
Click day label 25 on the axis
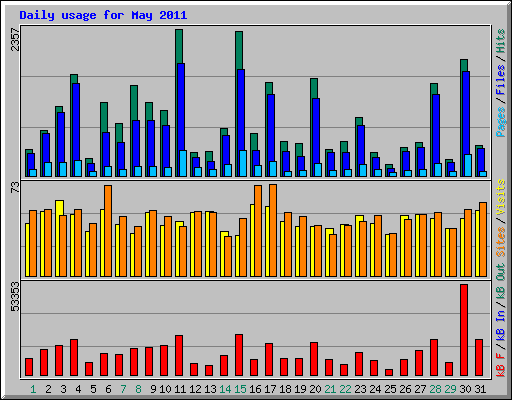click(x=390, y=389)
